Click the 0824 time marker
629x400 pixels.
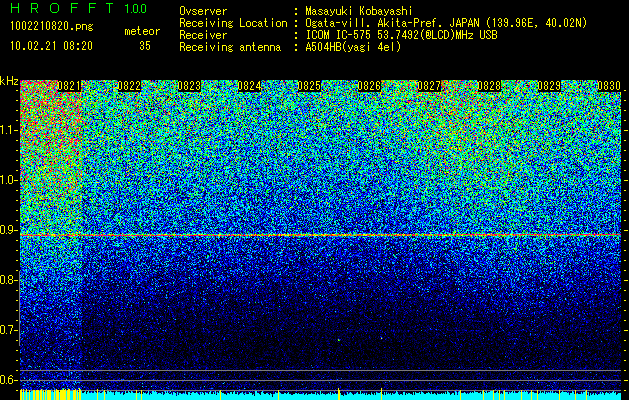[x=249, y=86]
